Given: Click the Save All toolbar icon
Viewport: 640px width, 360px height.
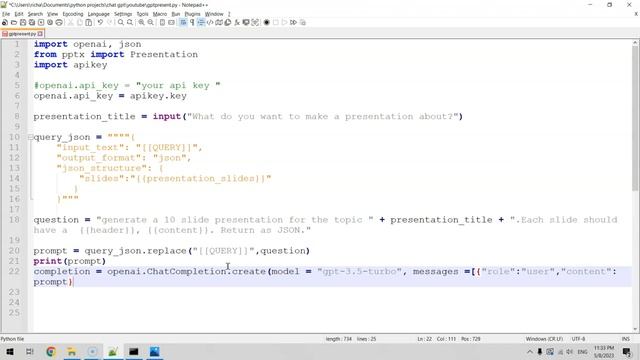Looking at the screenshot, I should coord(32,22).
